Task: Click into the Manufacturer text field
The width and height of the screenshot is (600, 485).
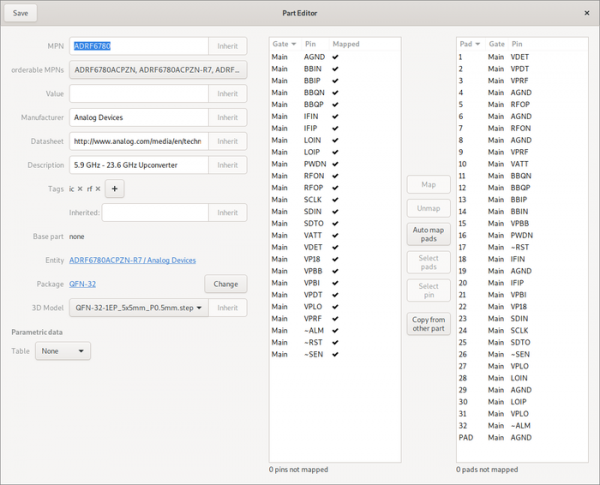Action: pyautogui.click(x=138, y=117)
